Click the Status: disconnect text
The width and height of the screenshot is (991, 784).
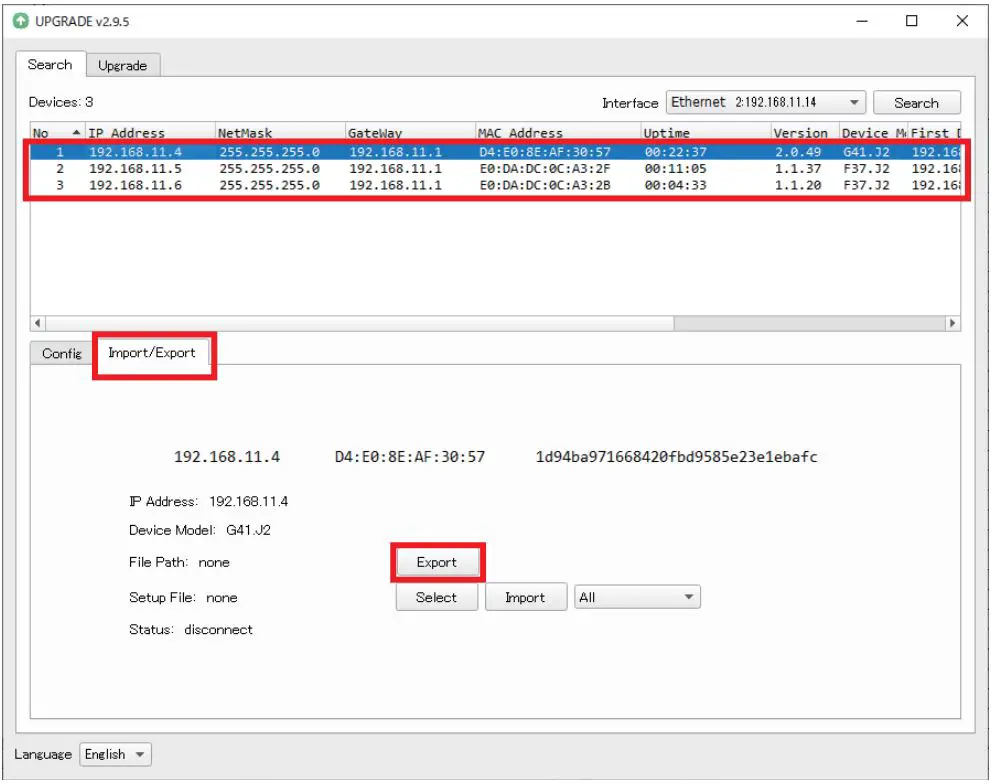click(191, 629)
